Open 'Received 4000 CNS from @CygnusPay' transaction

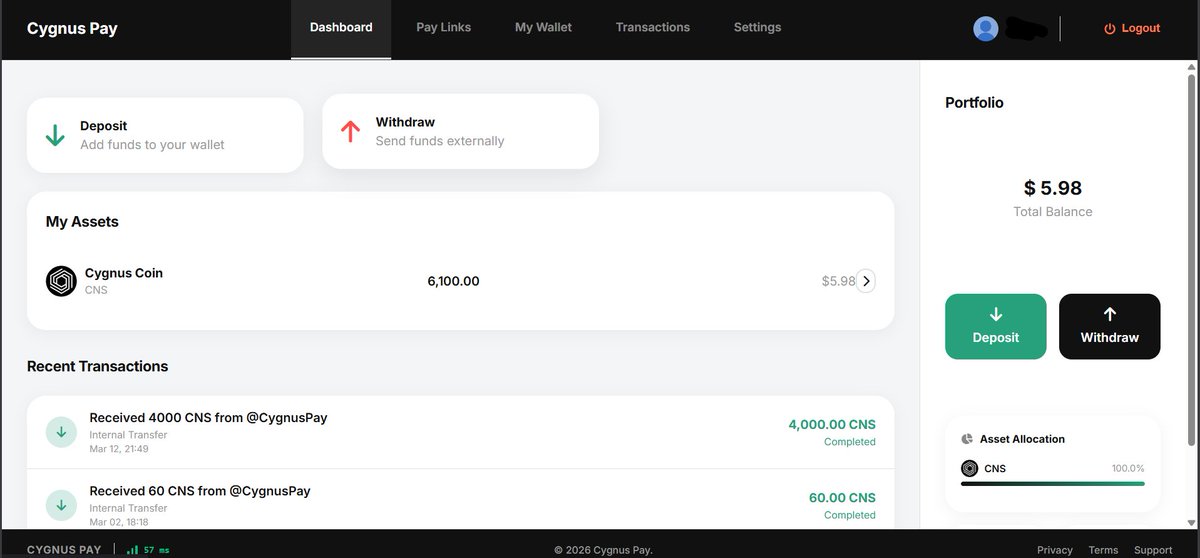(460, 432)
